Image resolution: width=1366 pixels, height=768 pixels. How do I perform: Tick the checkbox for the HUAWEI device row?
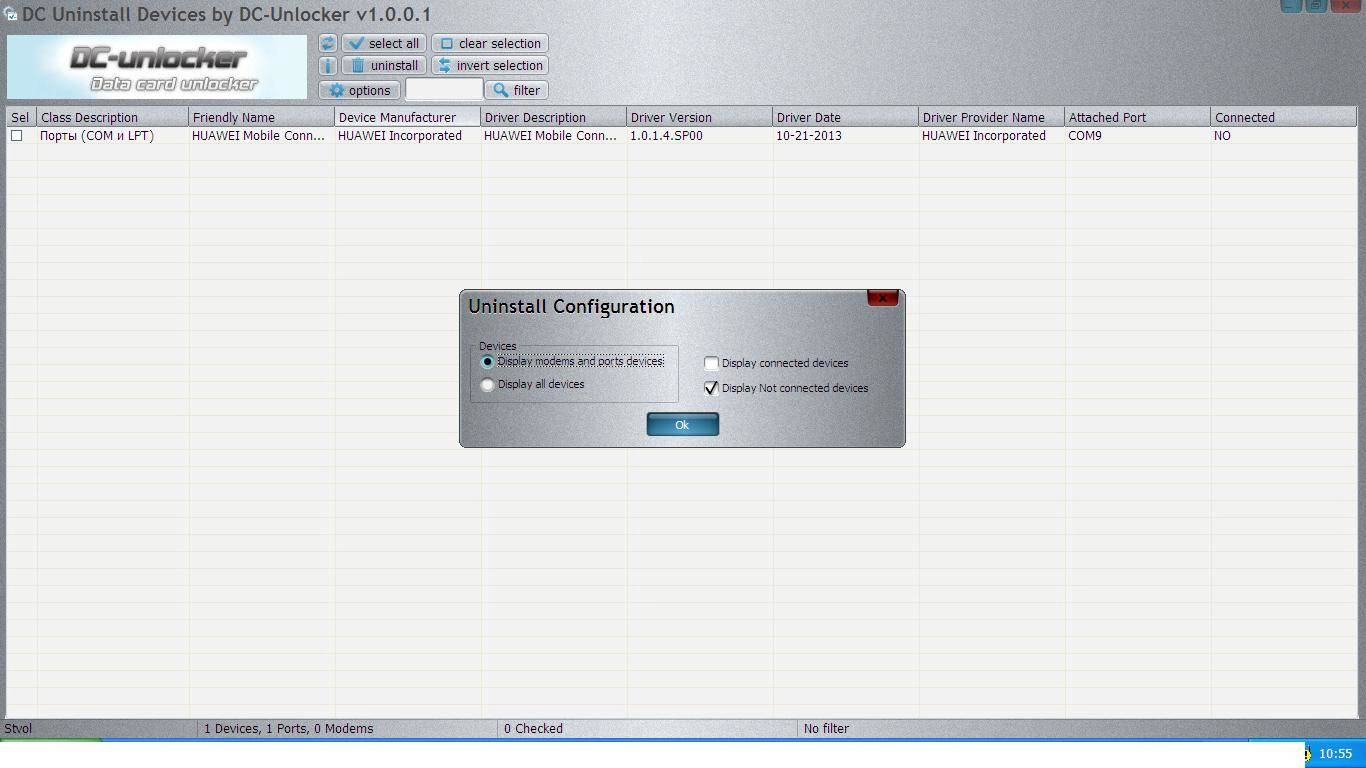[x=16, y=136]
